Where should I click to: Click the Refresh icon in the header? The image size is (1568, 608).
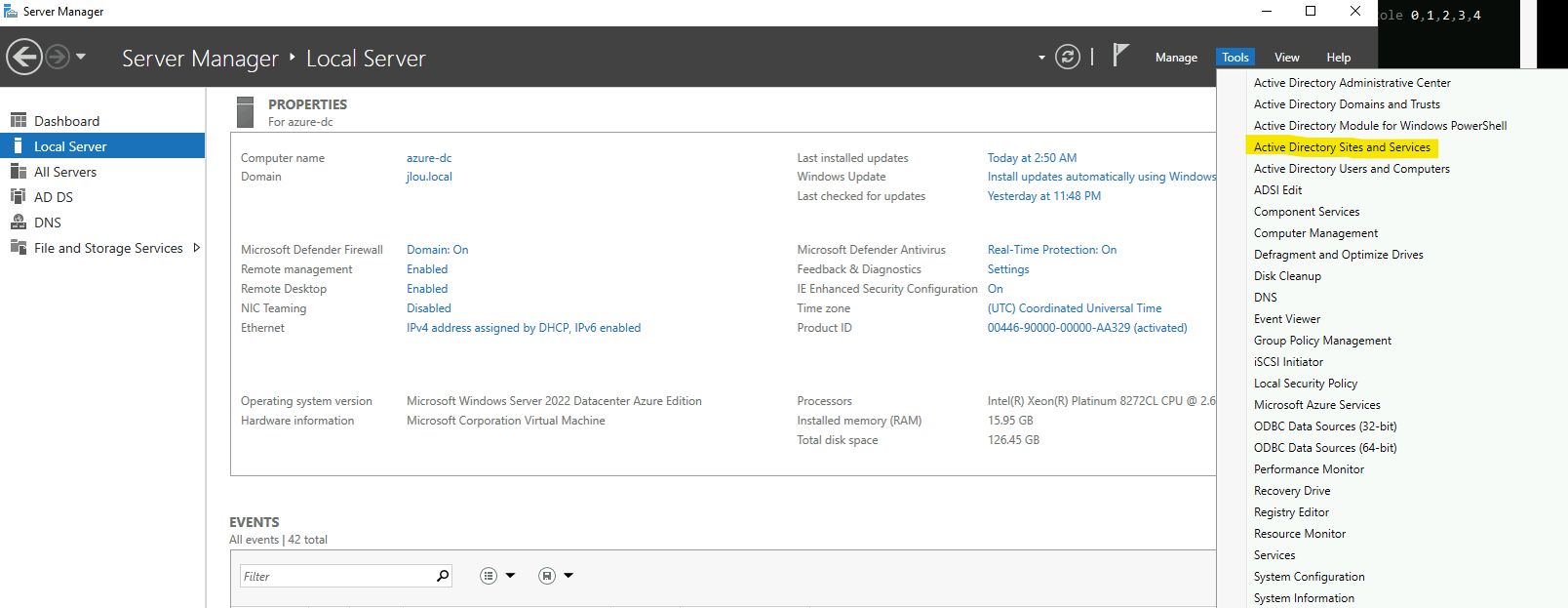pyautogui.click(x=1068, y=57)
